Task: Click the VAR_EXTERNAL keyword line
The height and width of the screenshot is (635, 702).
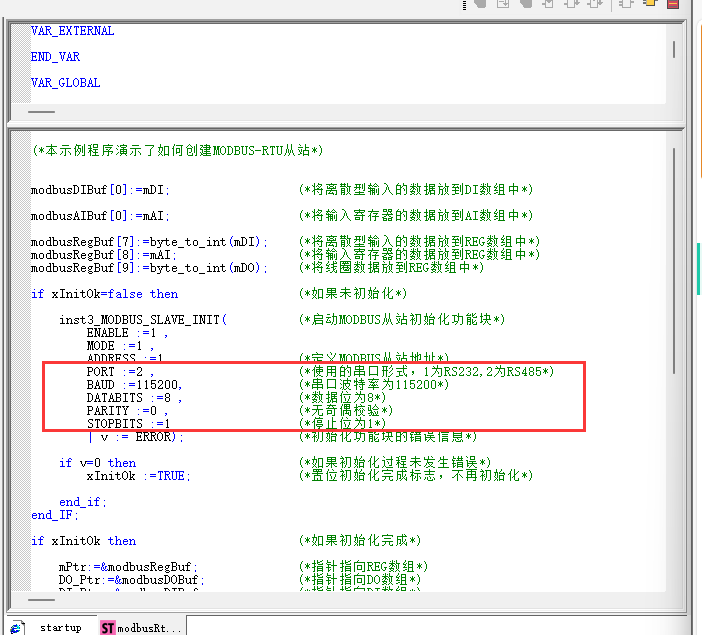Action: point(73,31)
